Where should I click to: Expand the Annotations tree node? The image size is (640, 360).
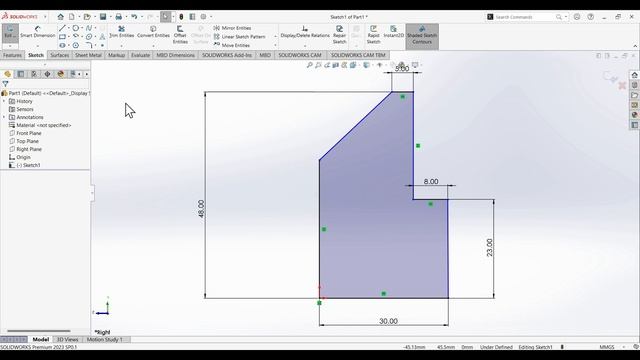click(4, 117)
